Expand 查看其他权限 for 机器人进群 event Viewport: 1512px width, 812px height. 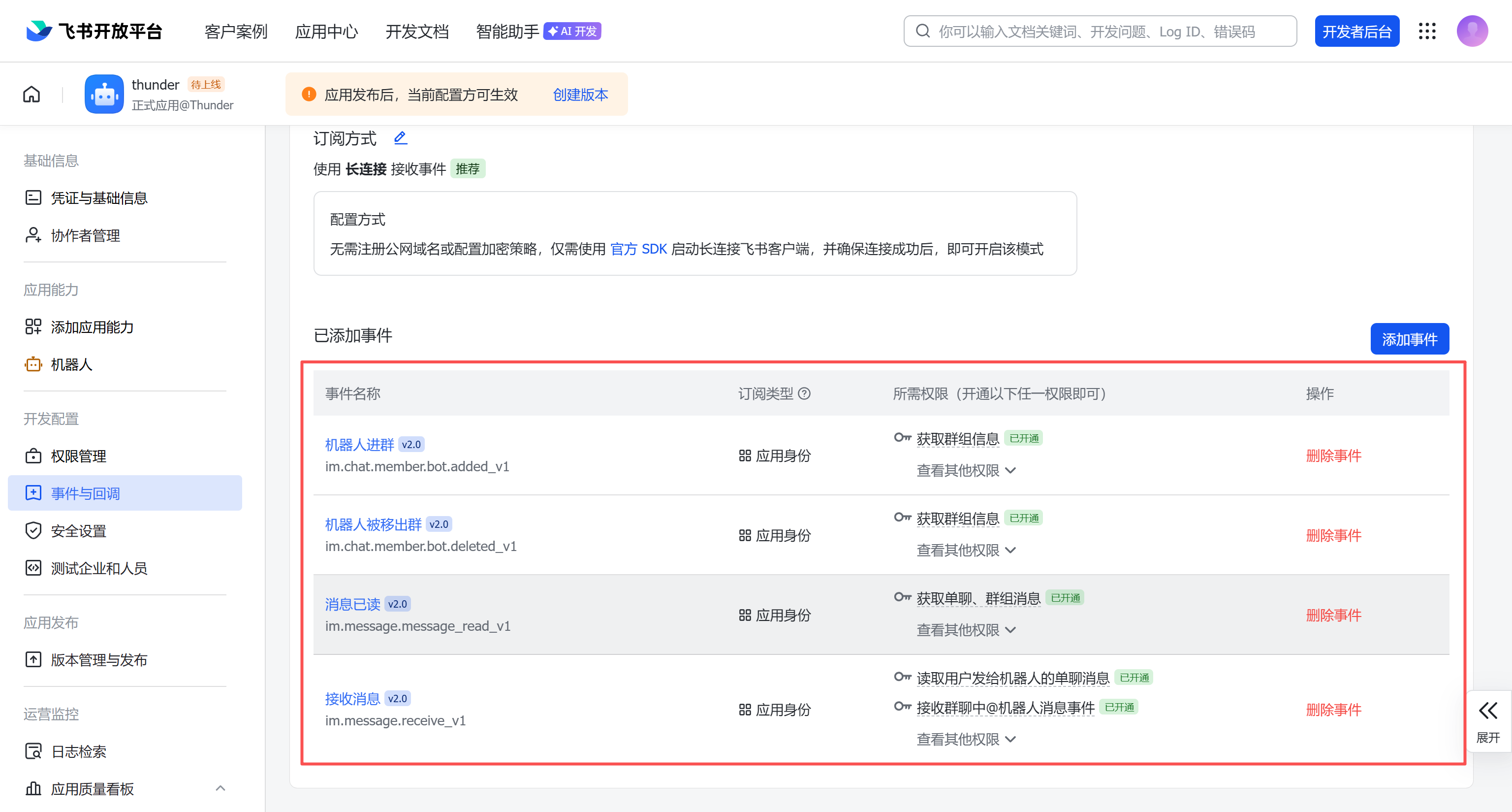click(966, 470)
